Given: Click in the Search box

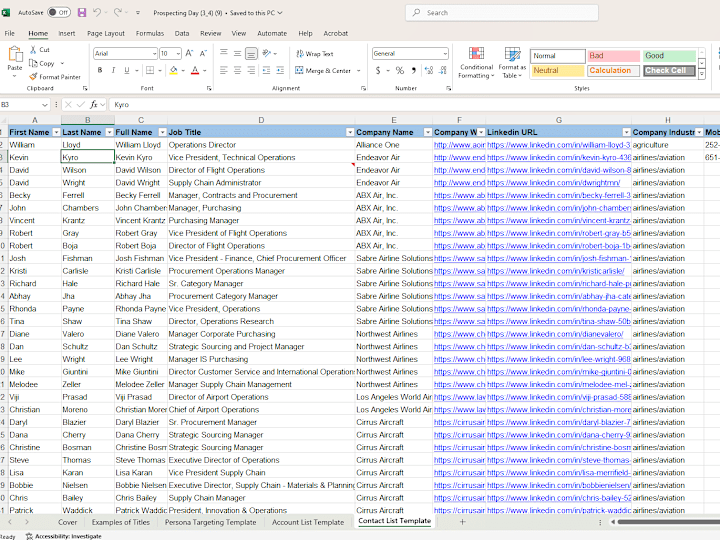Looking at the screenshot, I should 501,13.
